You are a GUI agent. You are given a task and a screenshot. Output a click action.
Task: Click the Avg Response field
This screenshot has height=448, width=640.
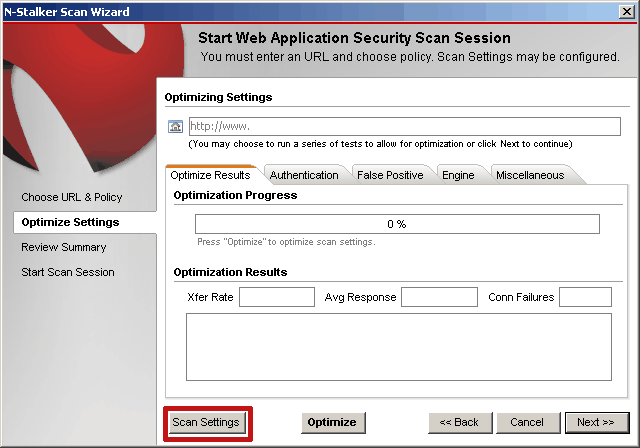pyautogui.click(x=439, y=297)
